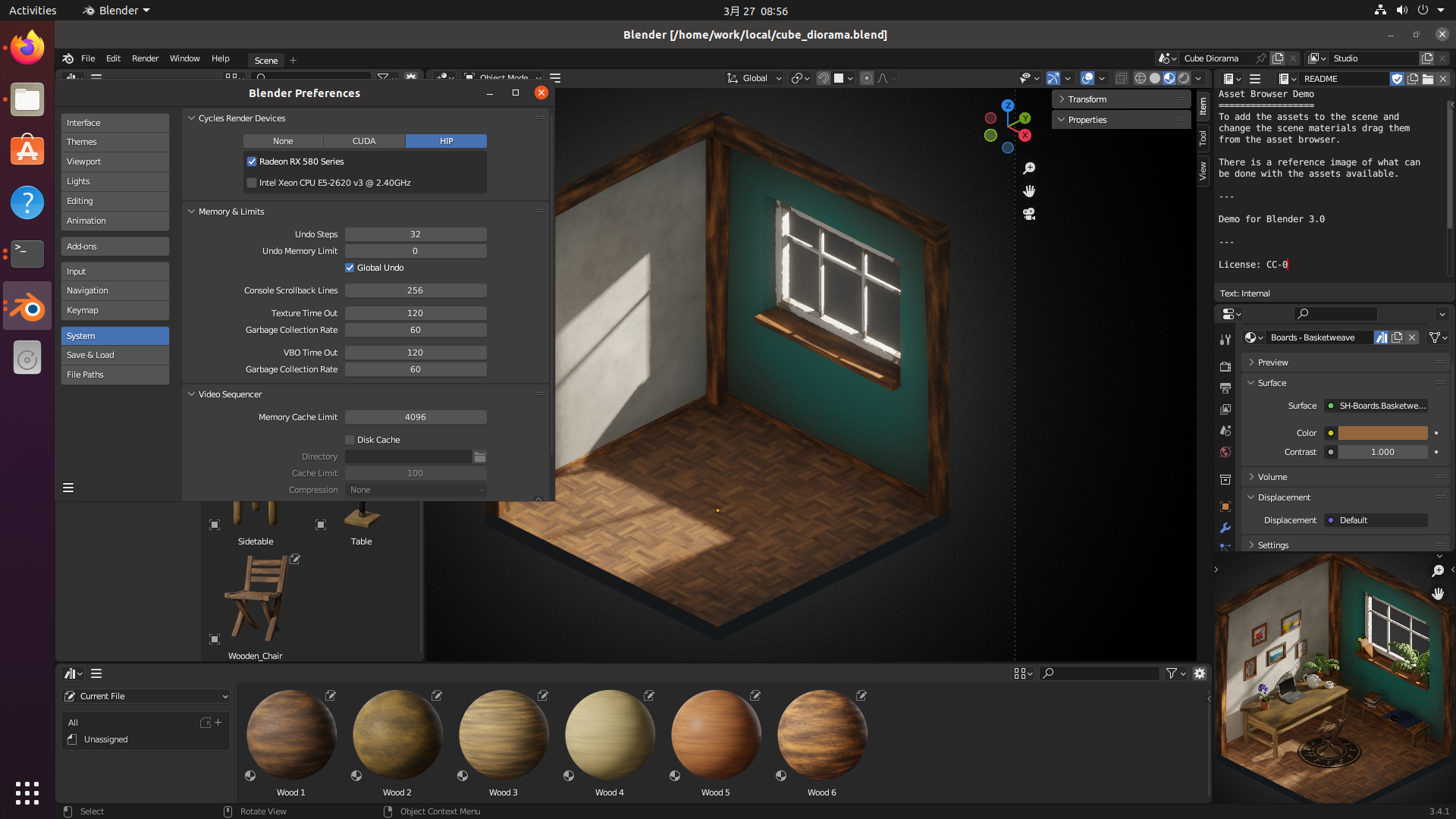The width and height of the screenshot is (1456, 819).
Task: Select CUDA as Cycles render device
Action: [x=364, y=141]
